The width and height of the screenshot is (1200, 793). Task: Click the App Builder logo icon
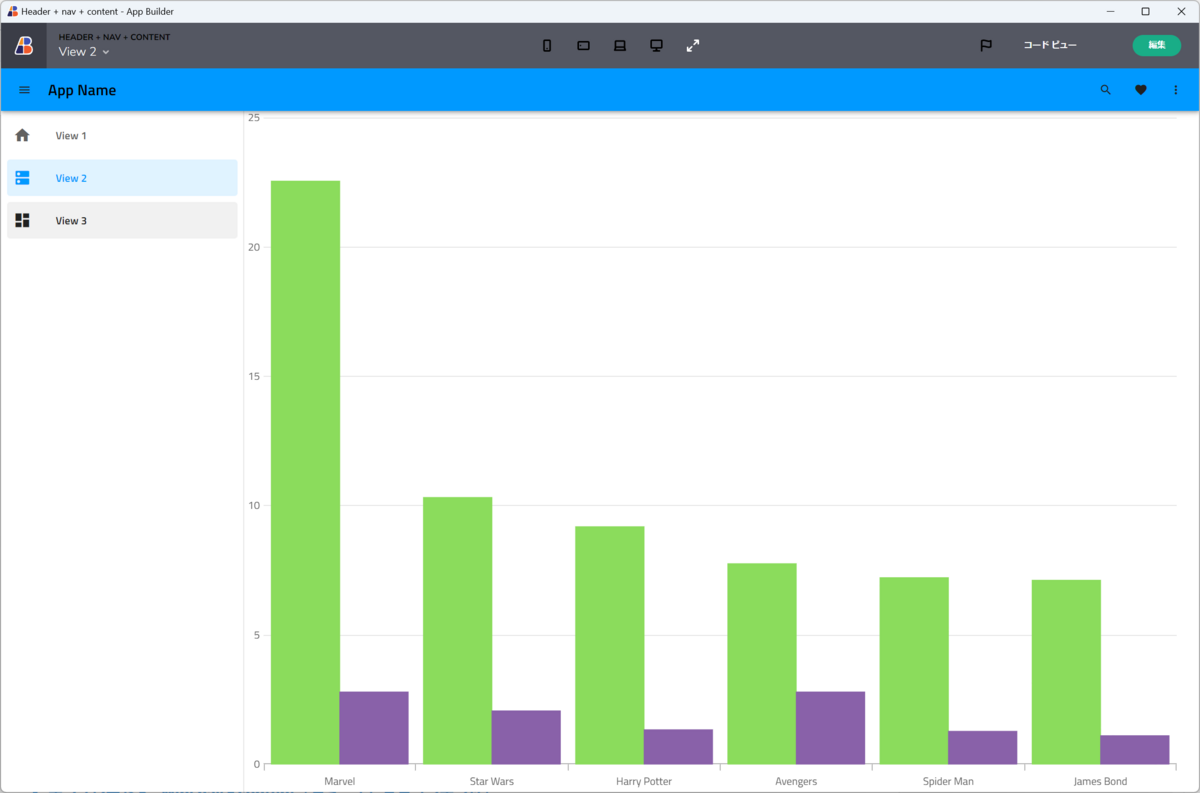tap(23, 45)
